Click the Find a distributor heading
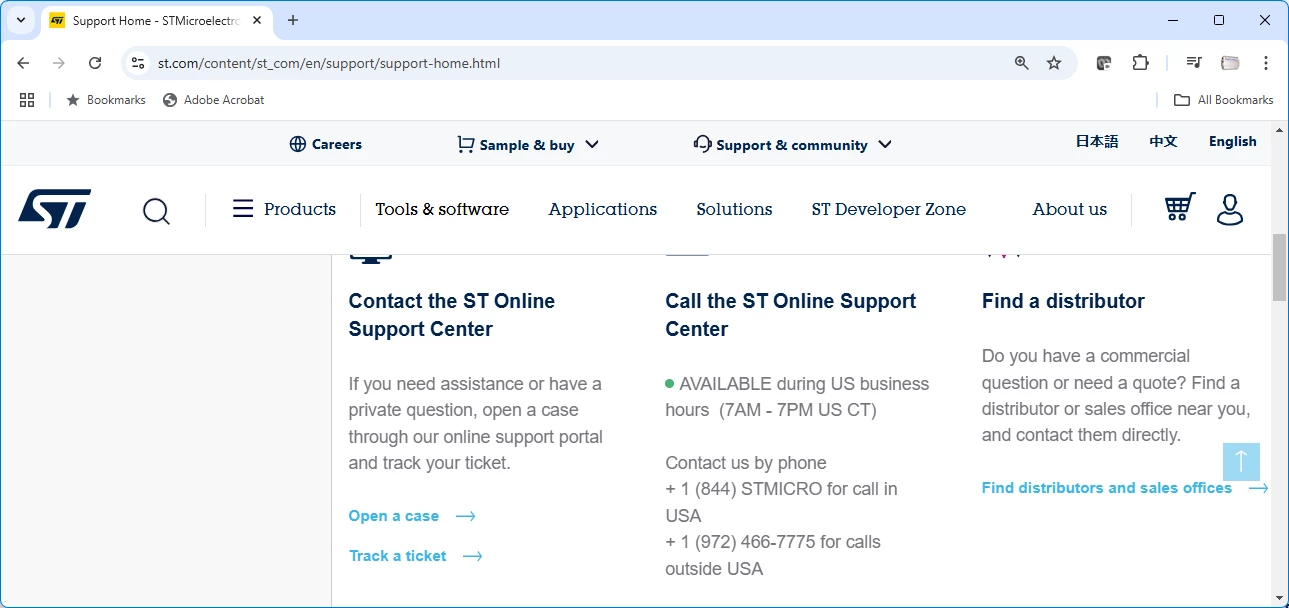Image resolution: width=1289 pixels, height=608 pixels. tap(1063, 301)
